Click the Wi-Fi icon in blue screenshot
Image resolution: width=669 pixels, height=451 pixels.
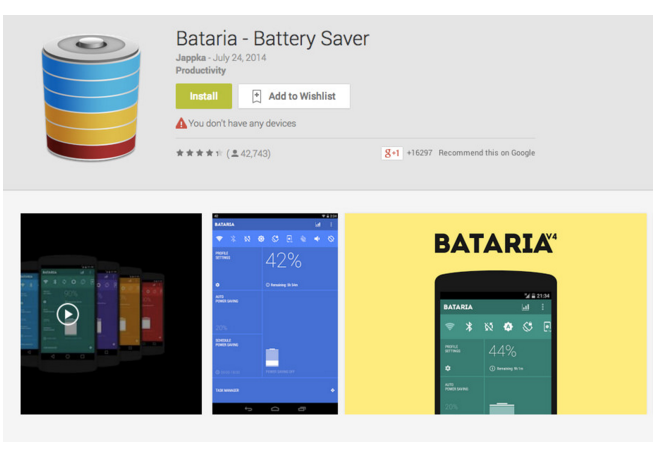[219, 239]
